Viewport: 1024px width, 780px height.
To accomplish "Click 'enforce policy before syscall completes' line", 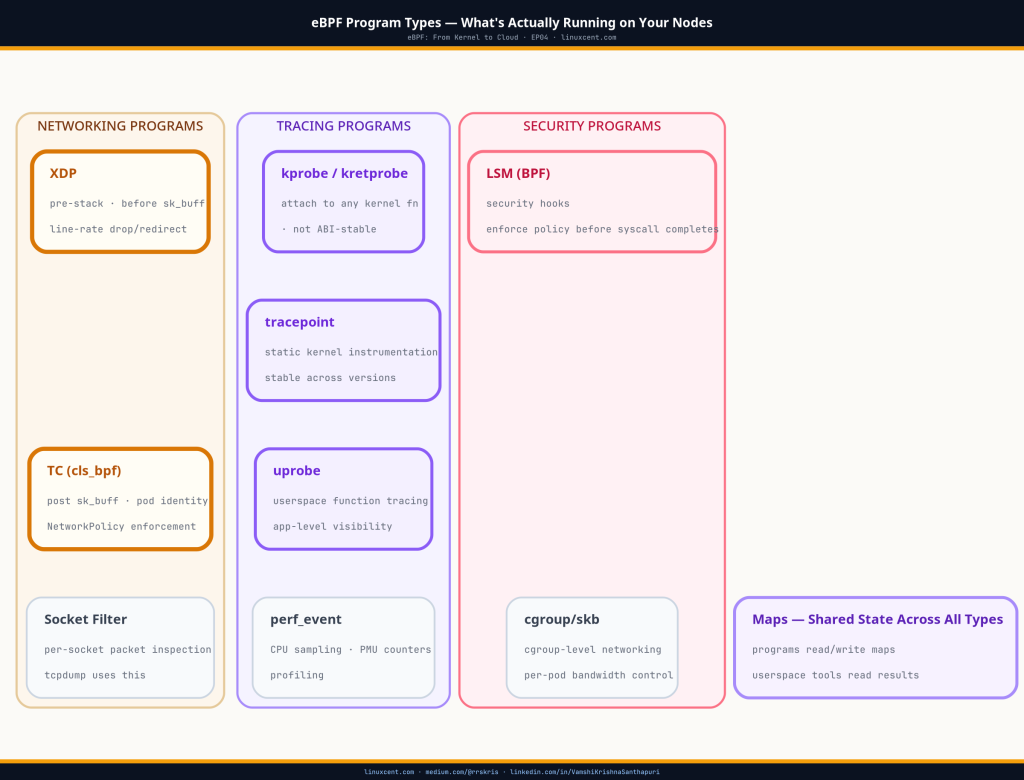I will pos(602,229).
